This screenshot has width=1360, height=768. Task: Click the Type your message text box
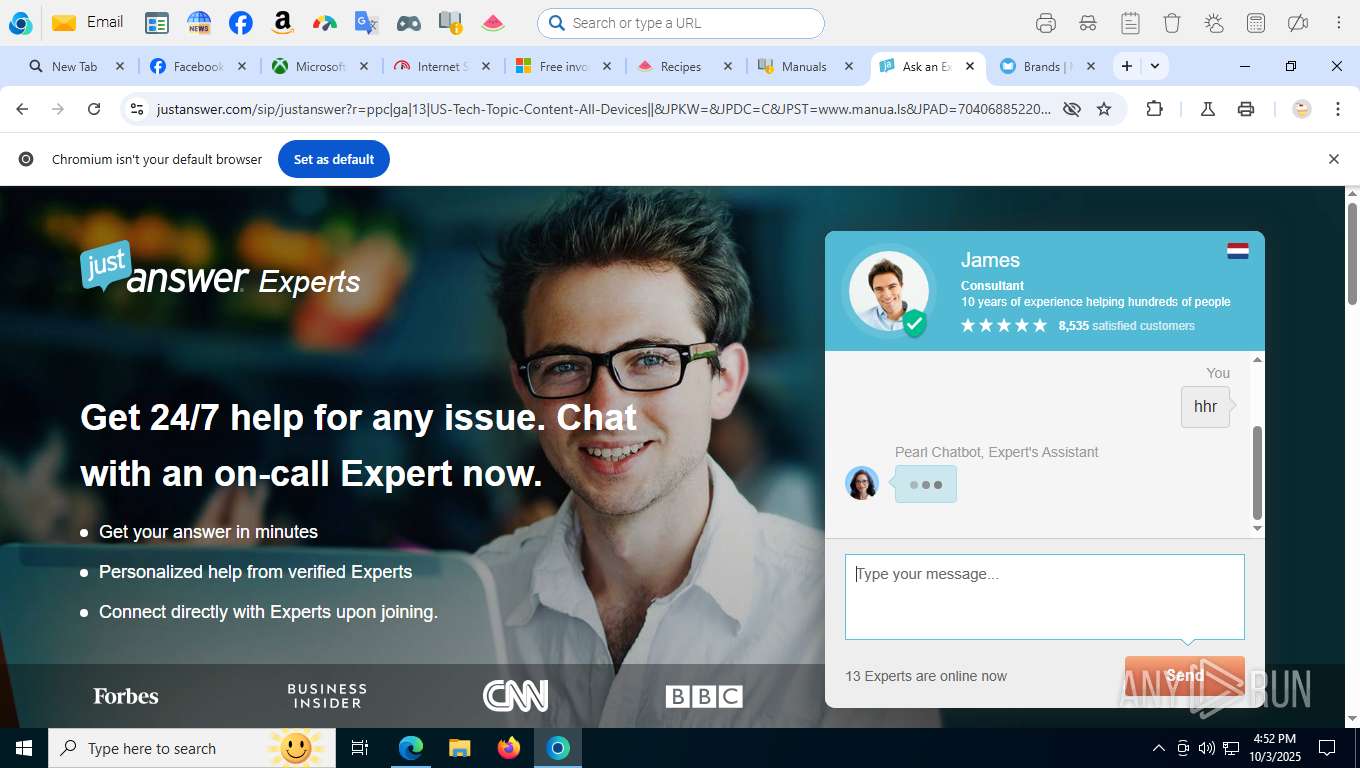point(1045,597)
